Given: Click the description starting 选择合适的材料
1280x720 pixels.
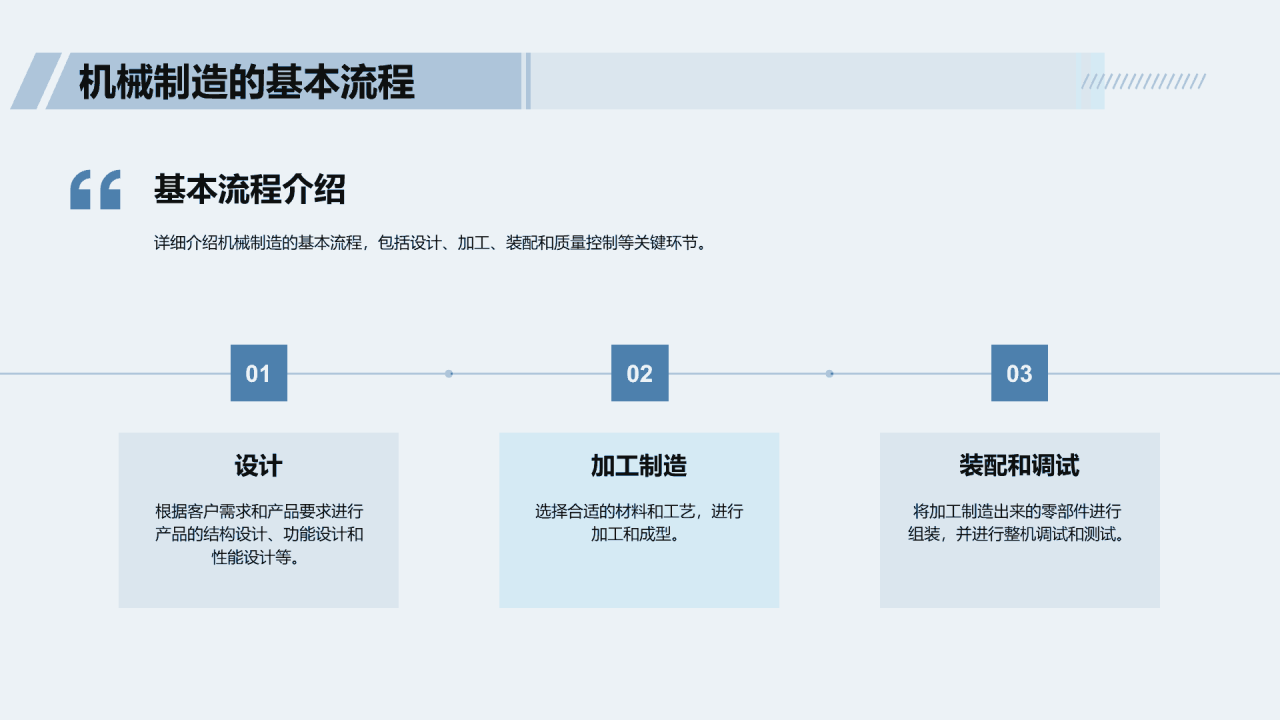Looking at the screenshot, I should [639, 523].
